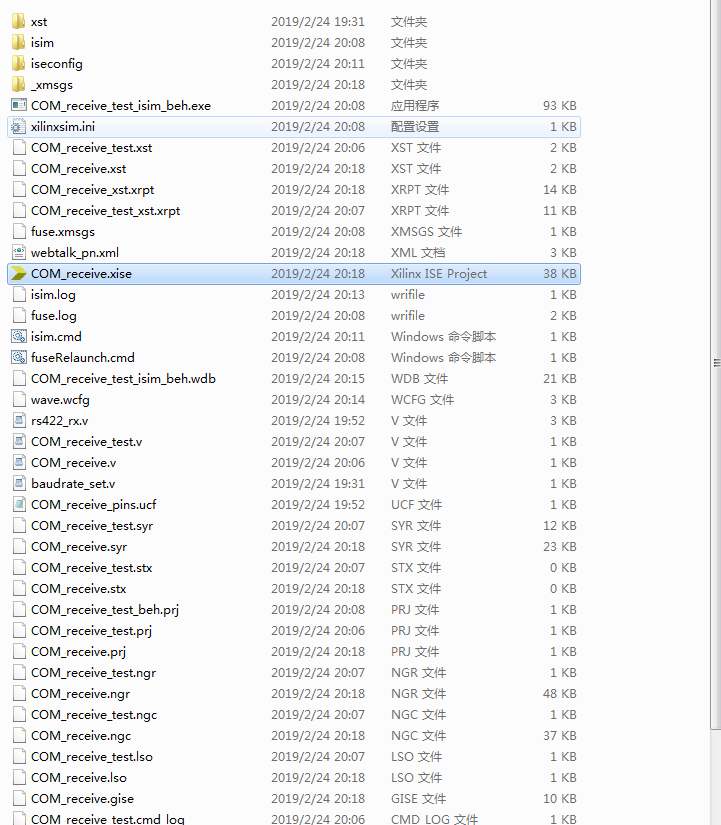This screenshot has width=721, height=825.
Task: Select file name COM_receive.ngr
Action: click(x=81, y=693)
